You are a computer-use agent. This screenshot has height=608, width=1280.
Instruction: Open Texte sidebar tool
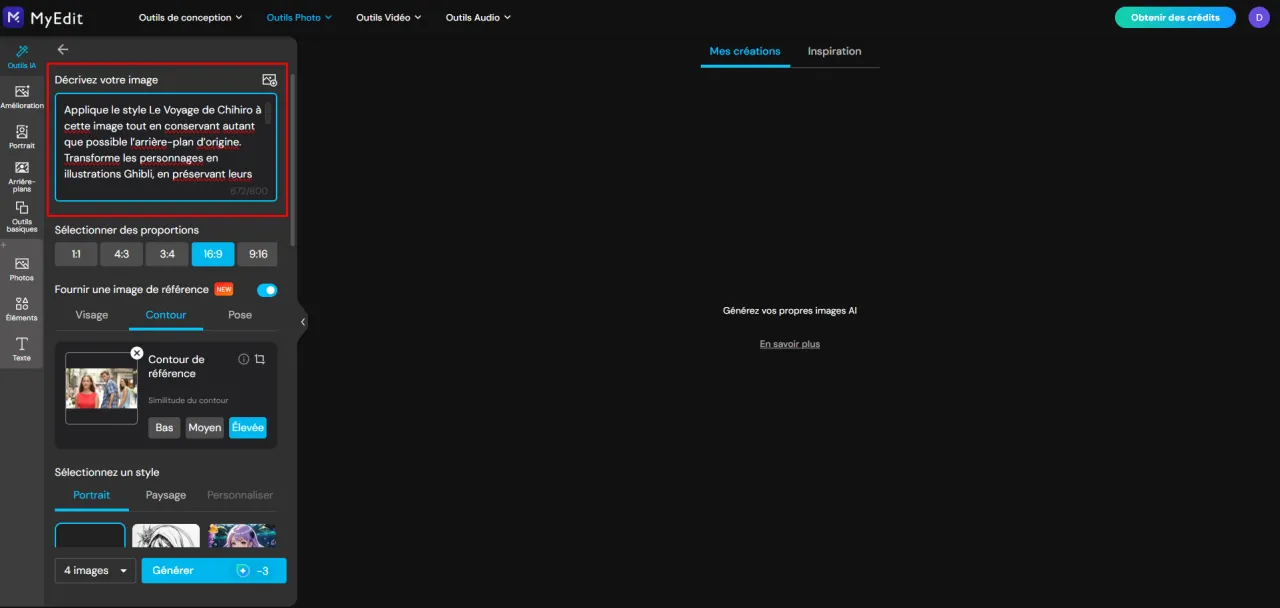(x=22, y=349)
